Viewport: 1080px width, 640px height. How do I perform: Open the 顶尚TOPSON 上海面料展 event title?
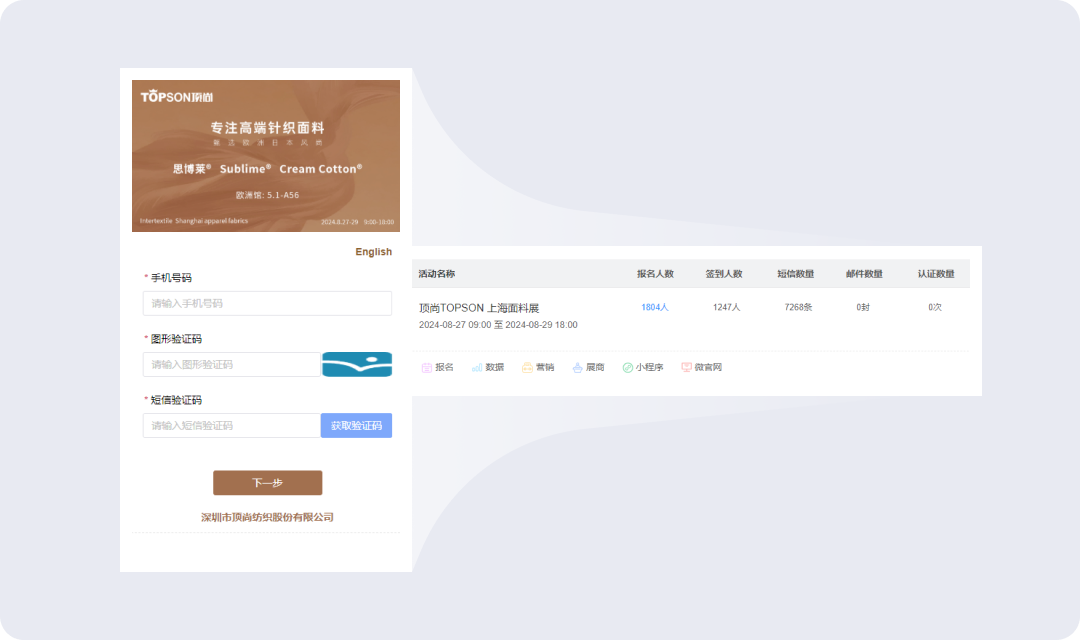[x=479, y=308]
